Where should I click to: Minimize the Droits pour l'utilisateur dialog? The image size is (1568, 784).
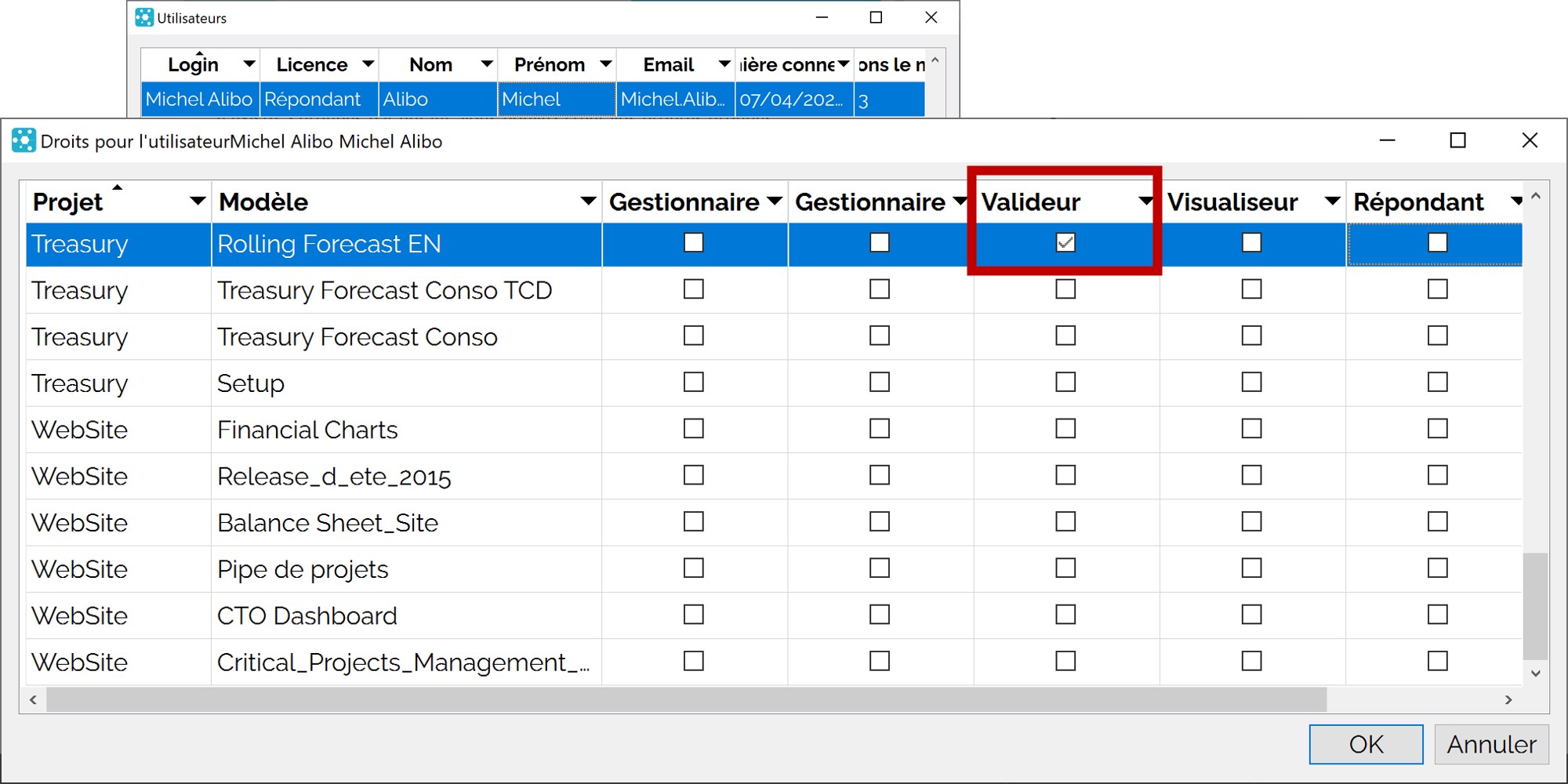[x=1388, y=140]
